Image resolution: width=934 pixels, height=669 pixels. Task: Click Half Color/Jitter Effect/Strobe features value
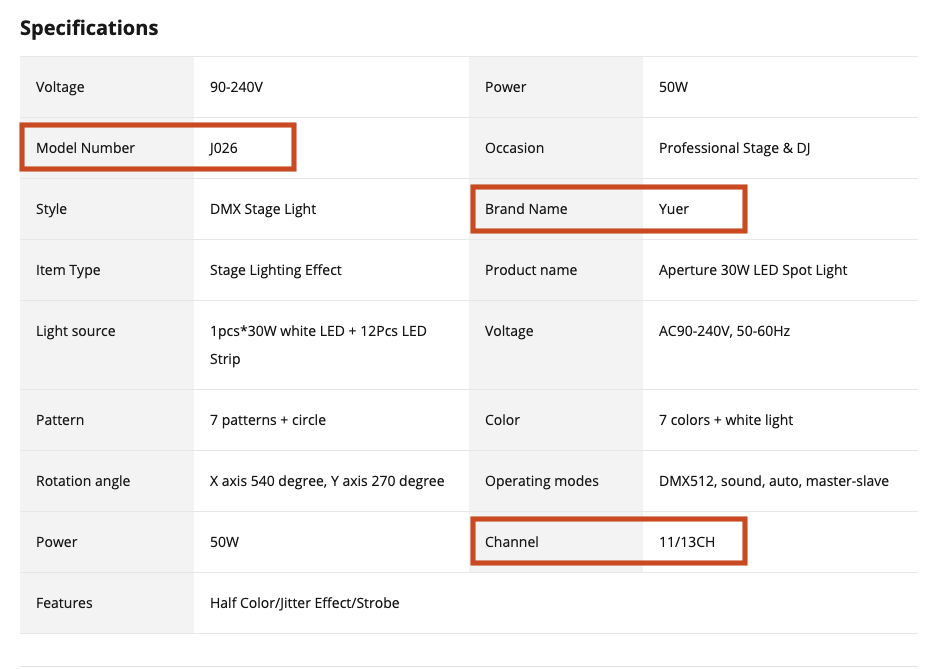point(305,603)
